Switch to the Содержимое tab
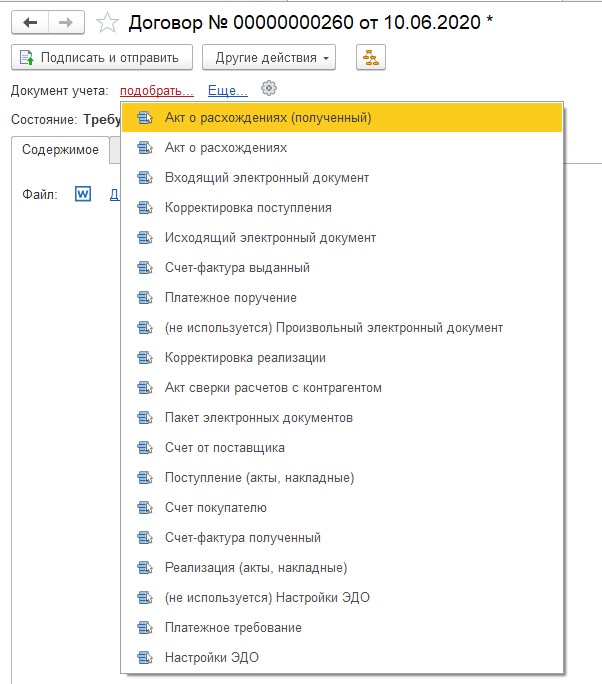 [60, 150]
